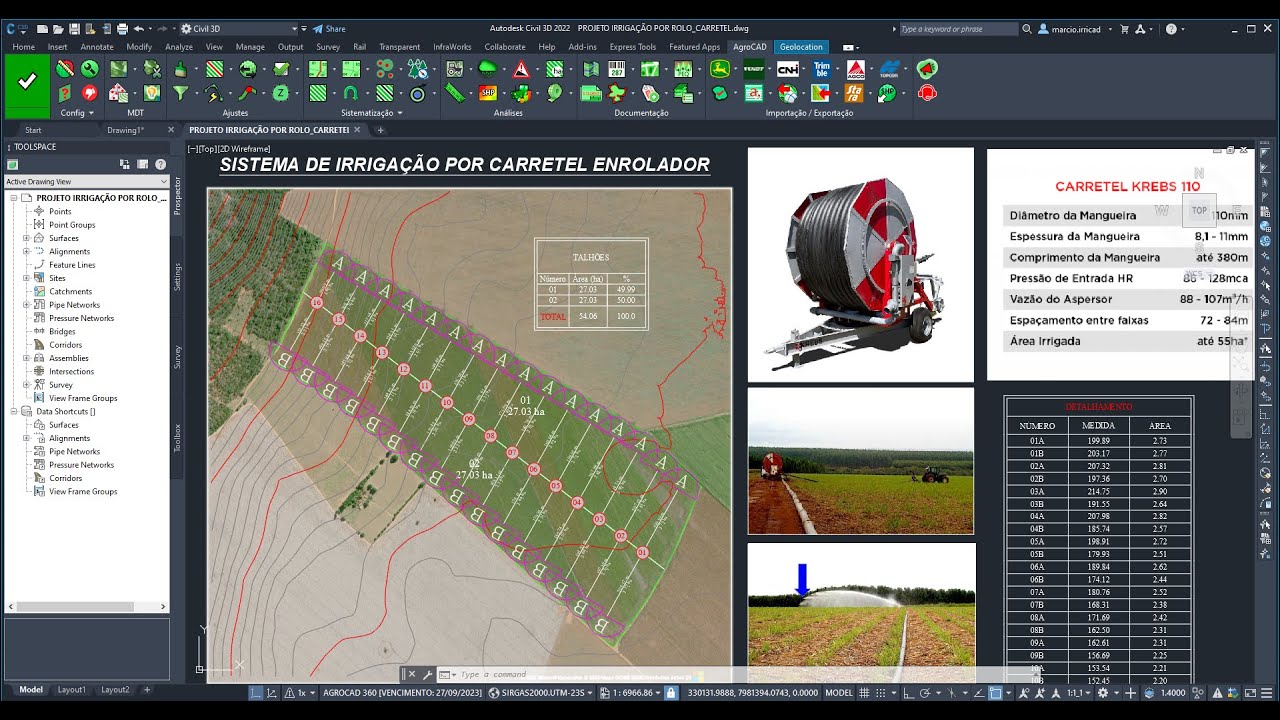Select Catchments in Prospector tree
1280x720 pixels.
point(70,291)
